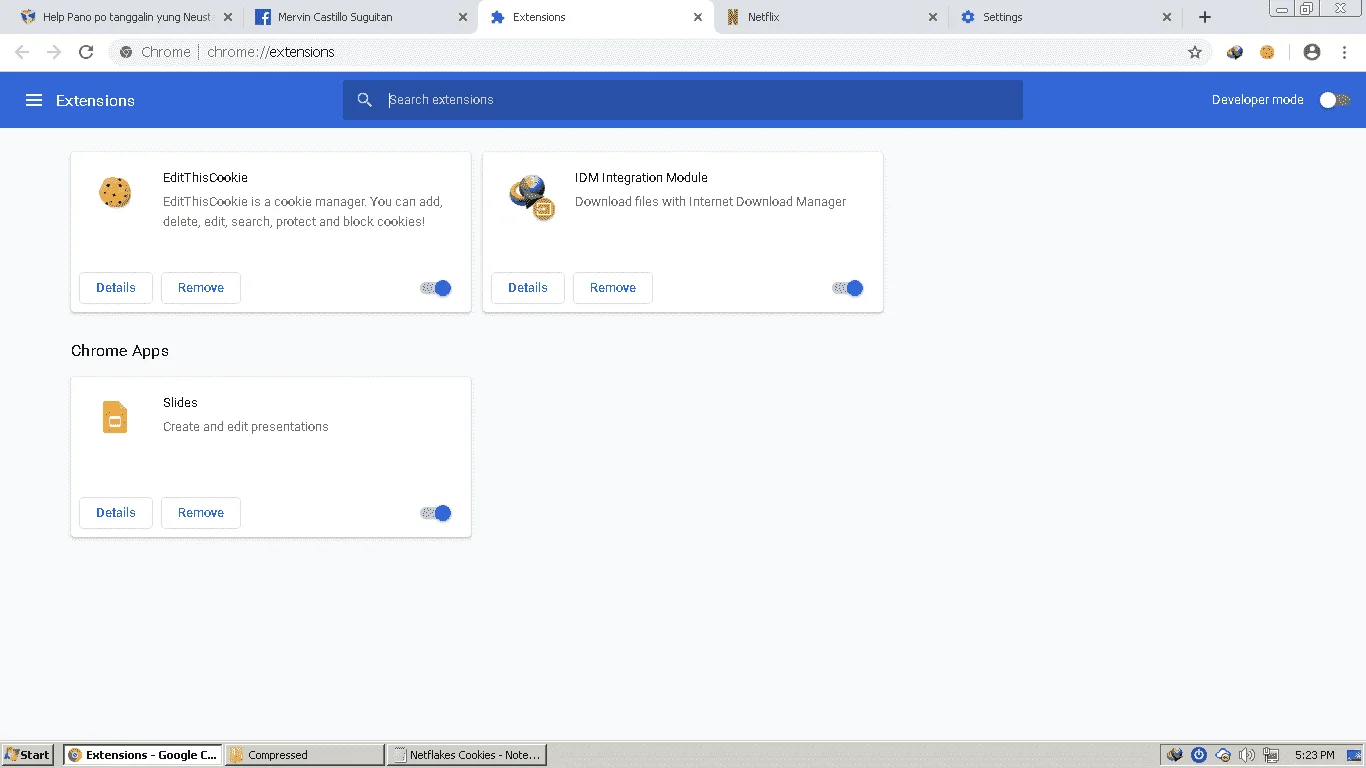Close the Extensions tab

pos(697,17)
